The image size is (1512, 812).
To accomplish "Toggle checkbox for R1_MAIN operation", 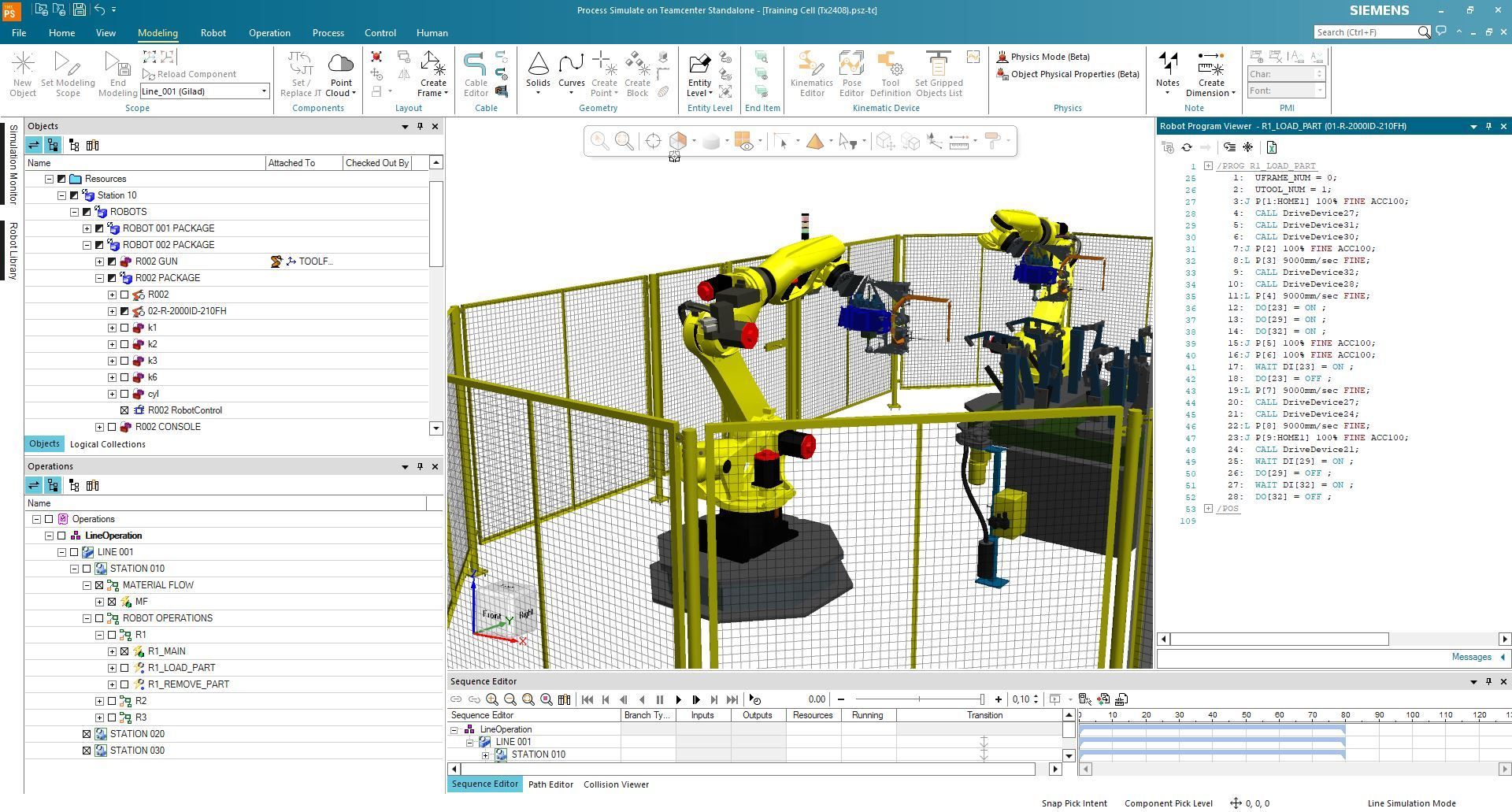I will pos(124,651).
